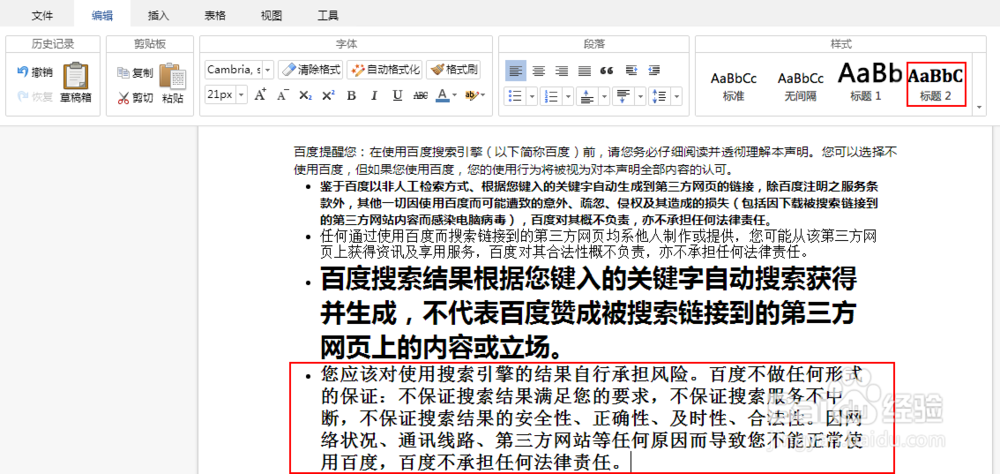Apply the No Spacing (无间隔) style

(x=800, y=85)
